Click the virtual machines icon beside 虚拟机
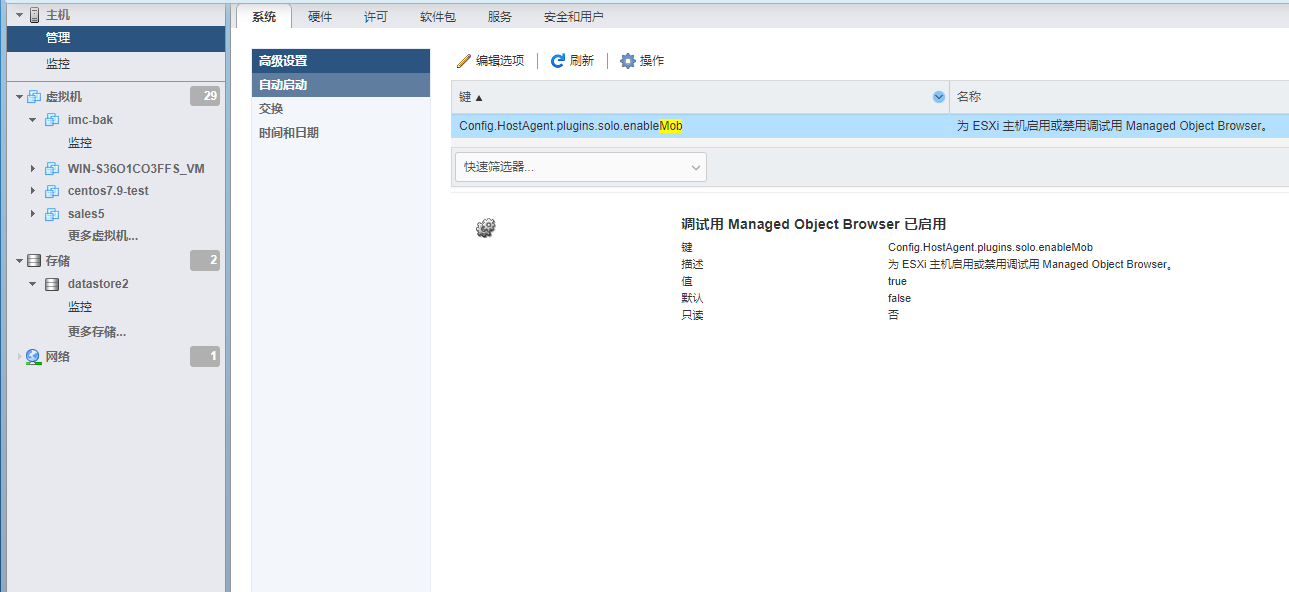1289x592 pixels. pyautogui.click(x=34, y=97)
